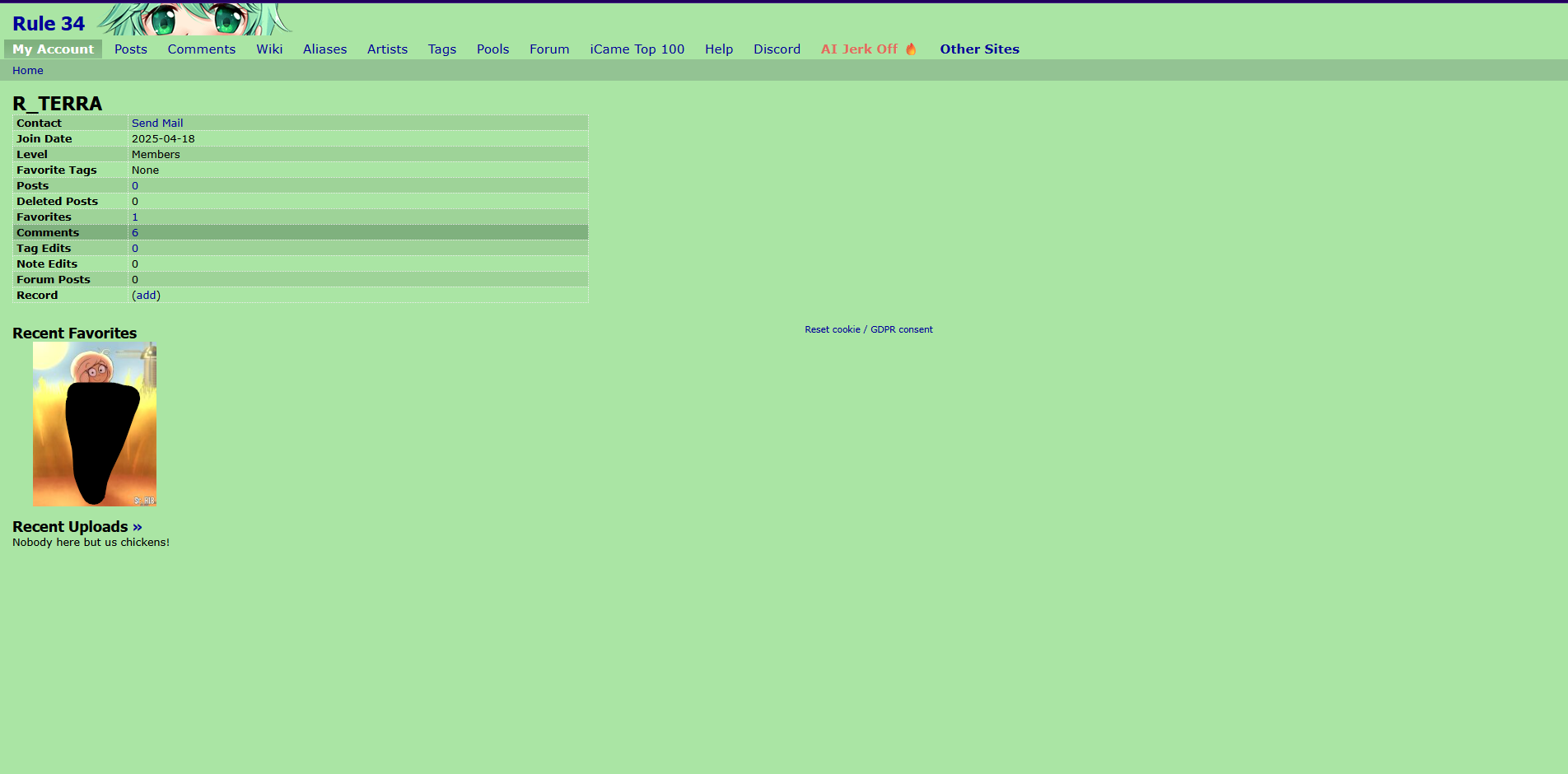Open the Forum link

coord(549,49)
